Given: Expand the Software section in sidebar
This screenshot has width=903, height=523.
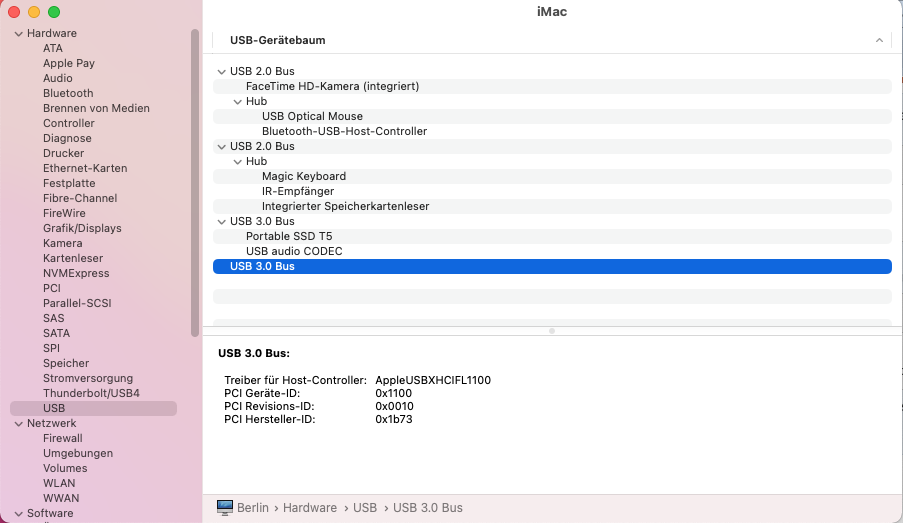Looking at the screenshot, I should pos(18,513).
